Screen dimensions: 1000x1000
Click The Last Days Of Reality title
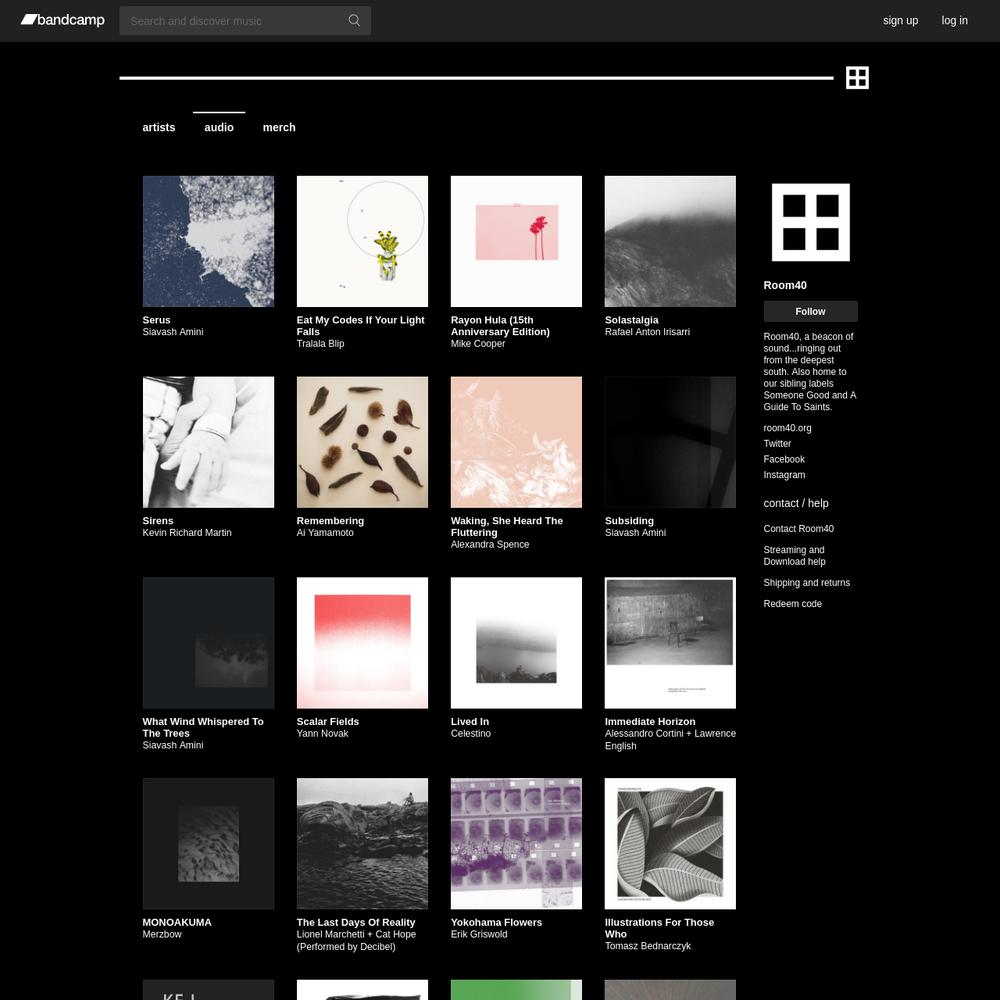356,922
